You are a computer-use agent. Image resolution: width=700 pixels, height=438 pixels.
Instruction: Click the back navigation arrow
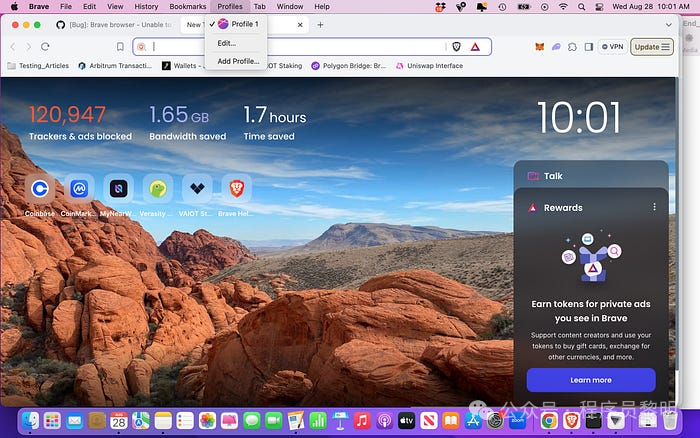tap(13, 46)
